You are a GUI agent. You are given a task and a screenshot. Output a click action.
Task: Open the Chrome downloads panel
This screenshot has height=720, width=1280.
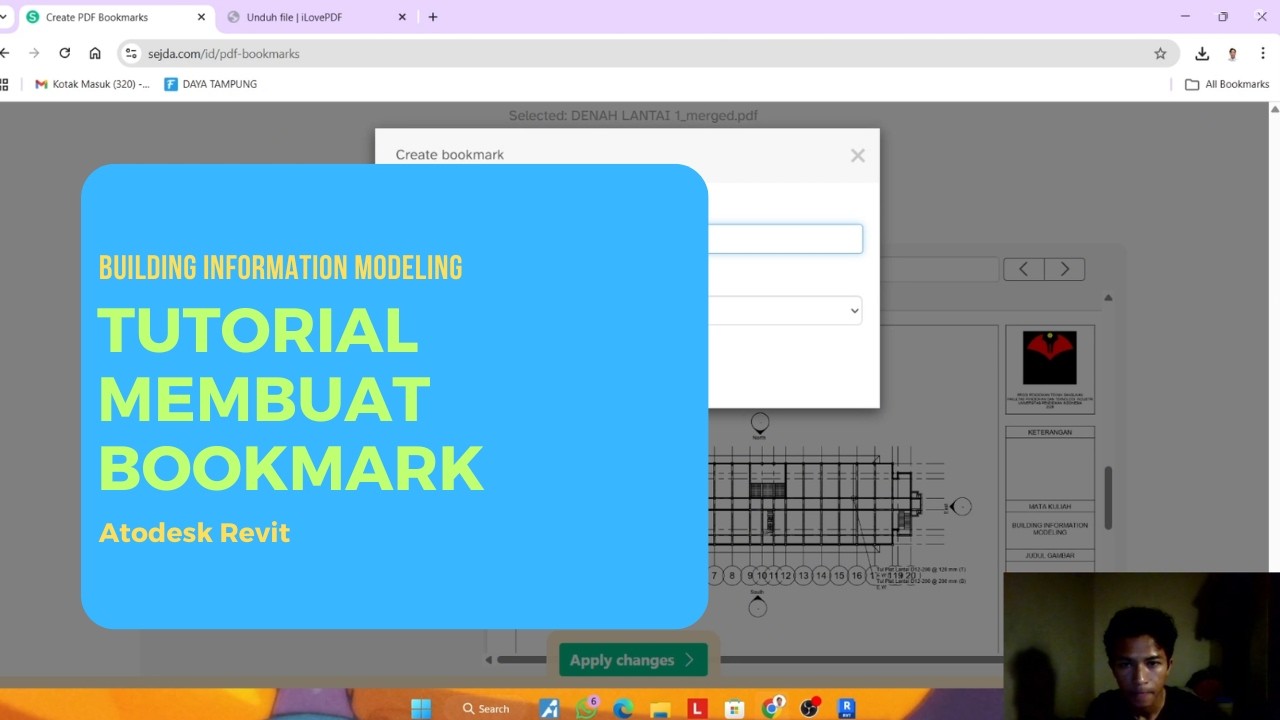(1202, 54)
